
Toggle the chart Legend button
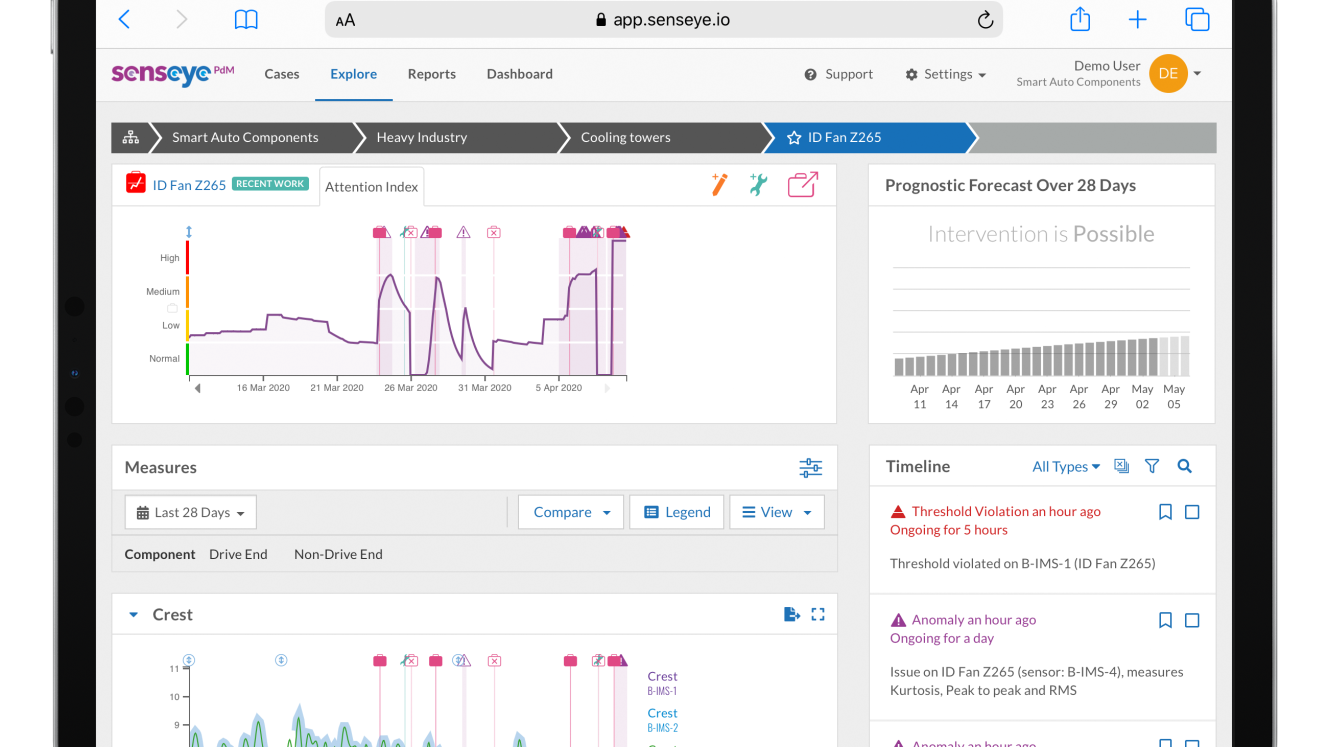click(x=677, y=512)
